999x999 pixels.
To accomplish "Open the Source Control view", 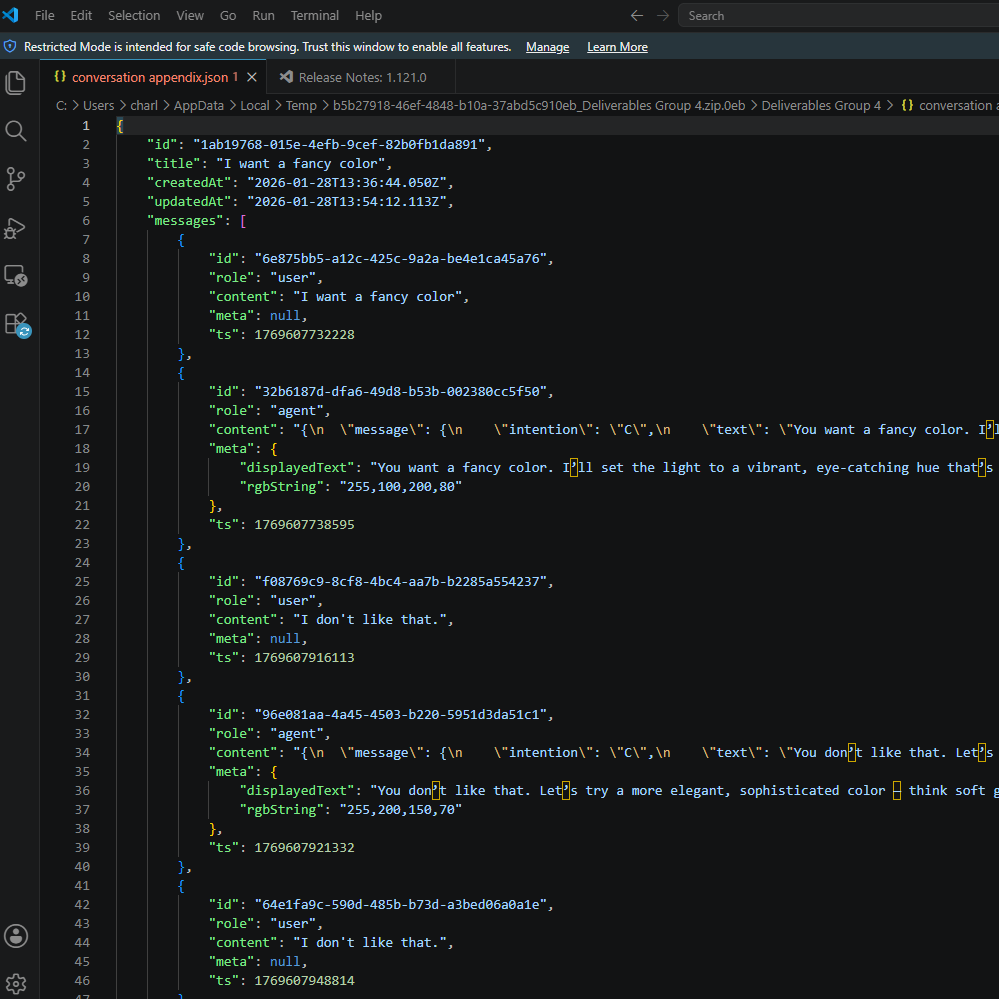I will pyautogui.click(x=16, y=179).
